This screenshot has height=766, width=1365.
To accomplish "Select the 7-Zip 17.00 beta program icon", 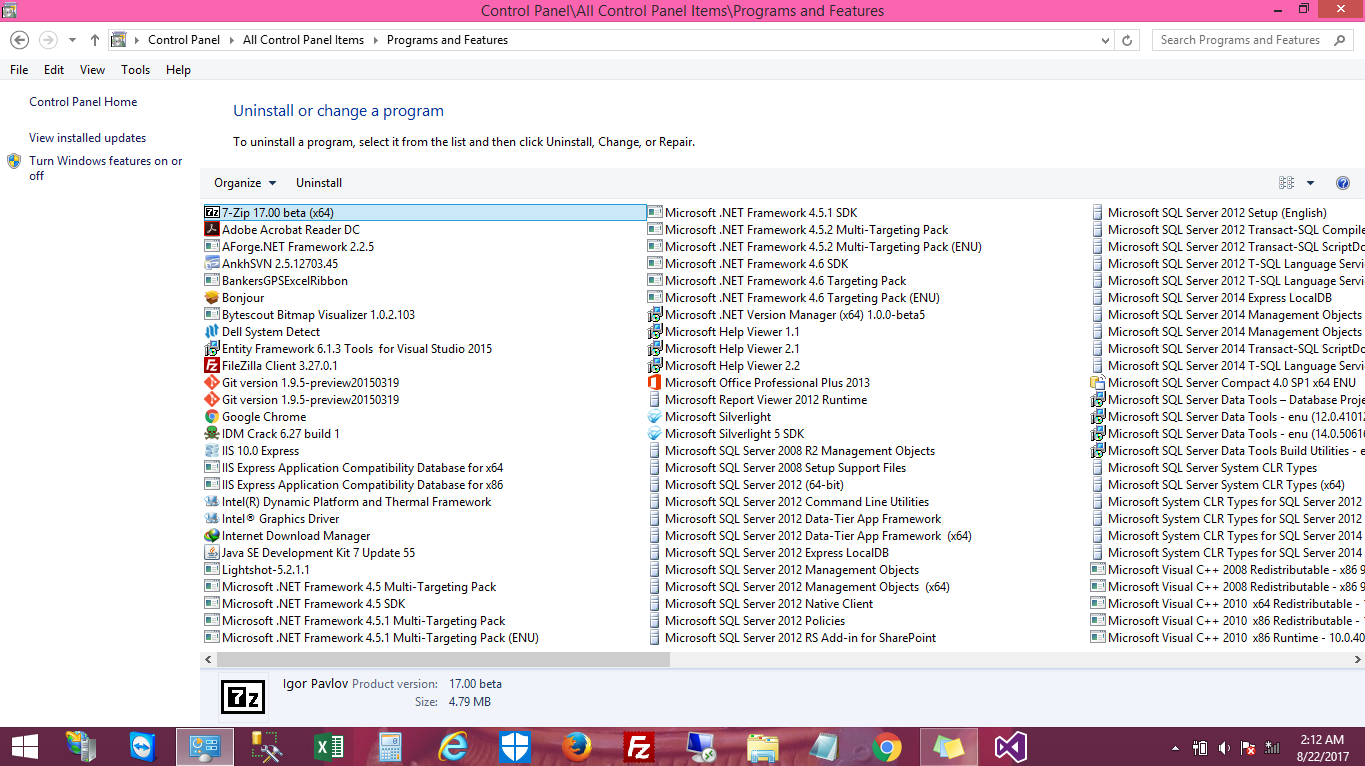I will 212,213.
